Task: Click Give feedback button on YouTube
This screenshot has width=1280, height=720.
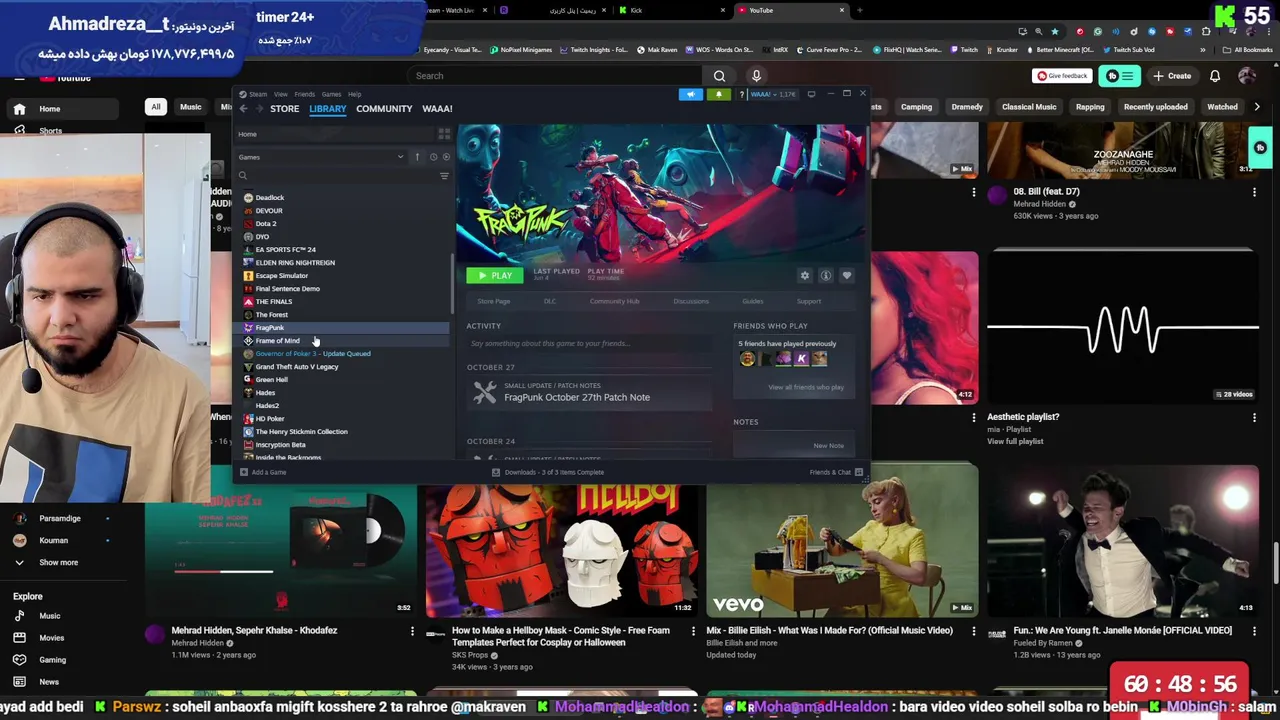Action: [x=1062, y=76]
